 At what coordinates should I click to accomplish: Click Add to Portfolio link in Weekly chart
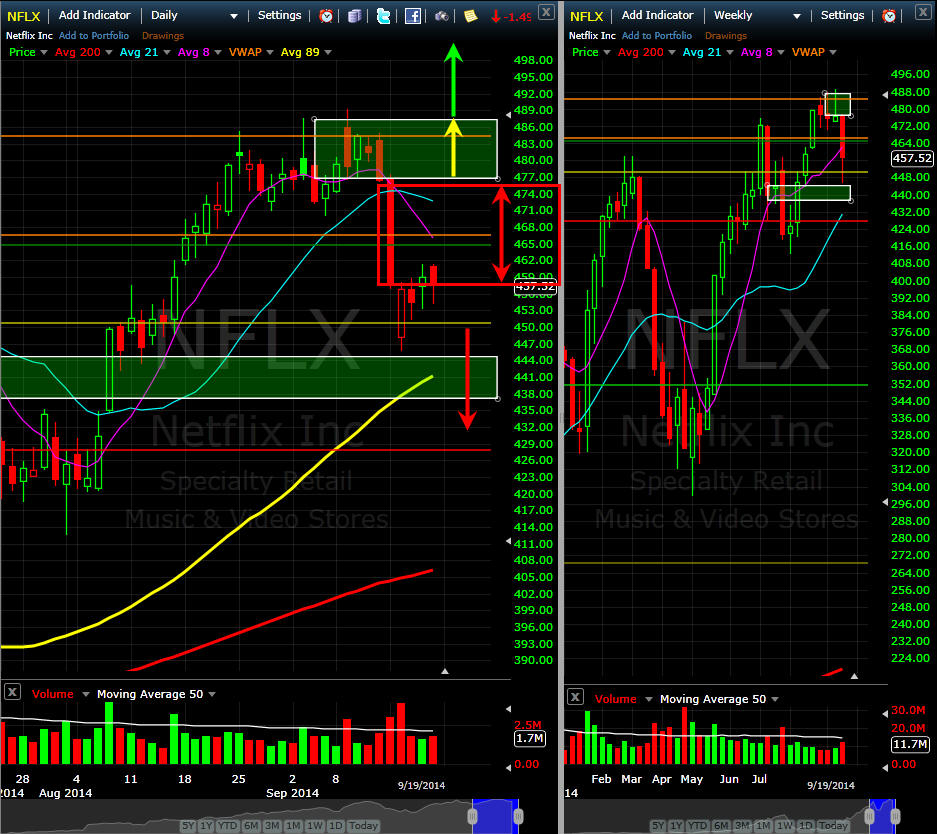[657, 36]
